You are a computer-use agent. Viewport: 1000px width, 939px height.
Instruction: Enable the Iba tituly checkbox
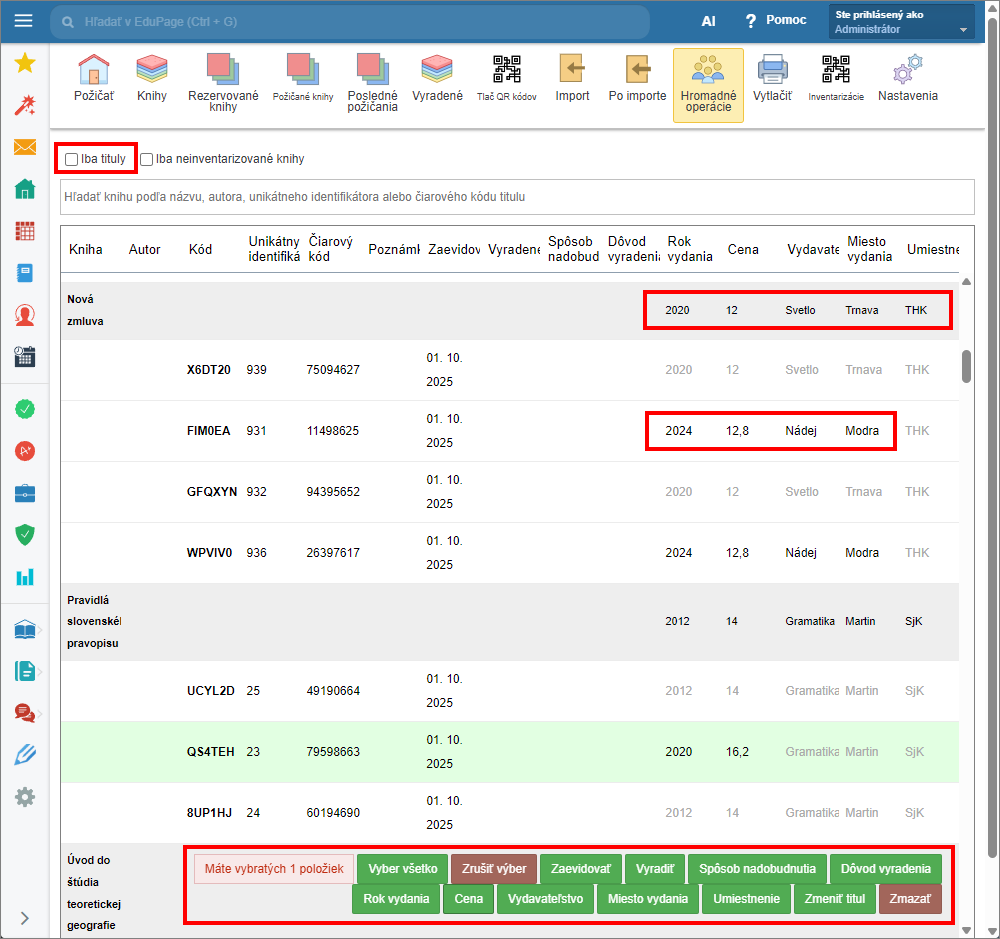tap(72, 159)
